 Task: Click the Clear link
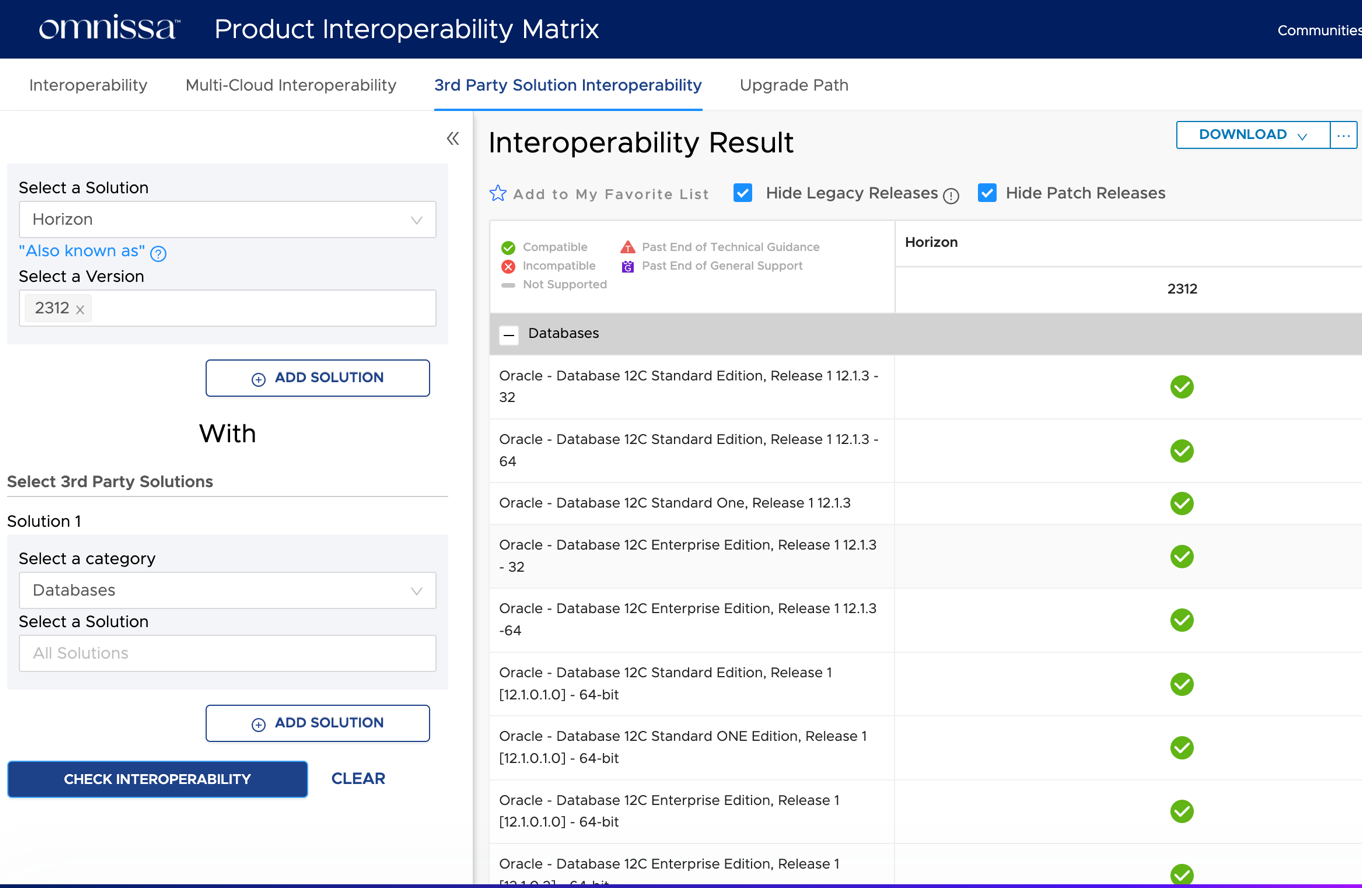click(358, 778)
